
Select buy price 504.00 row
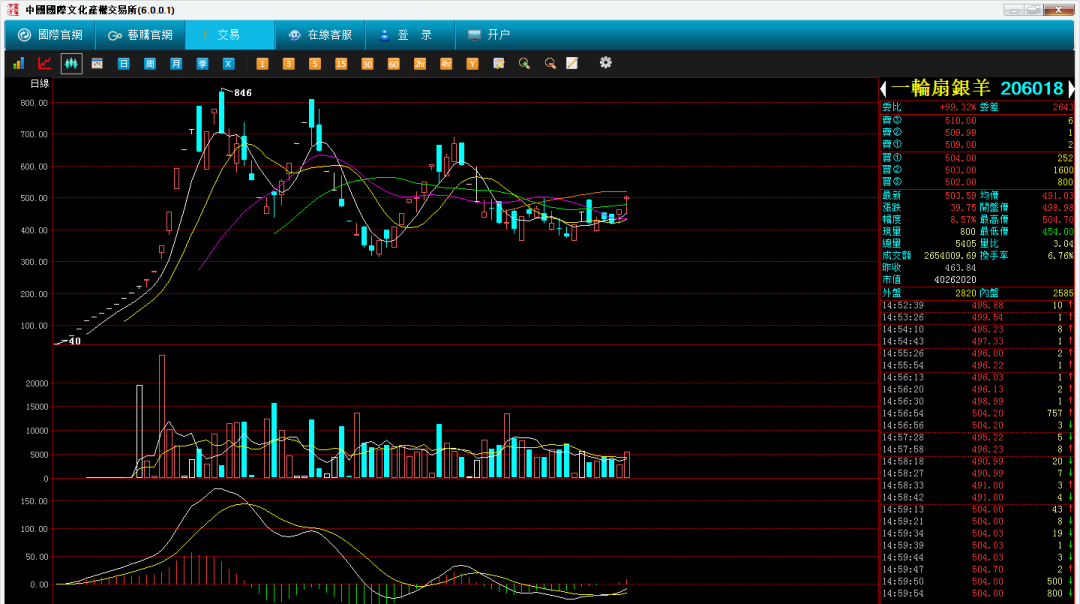977,158
